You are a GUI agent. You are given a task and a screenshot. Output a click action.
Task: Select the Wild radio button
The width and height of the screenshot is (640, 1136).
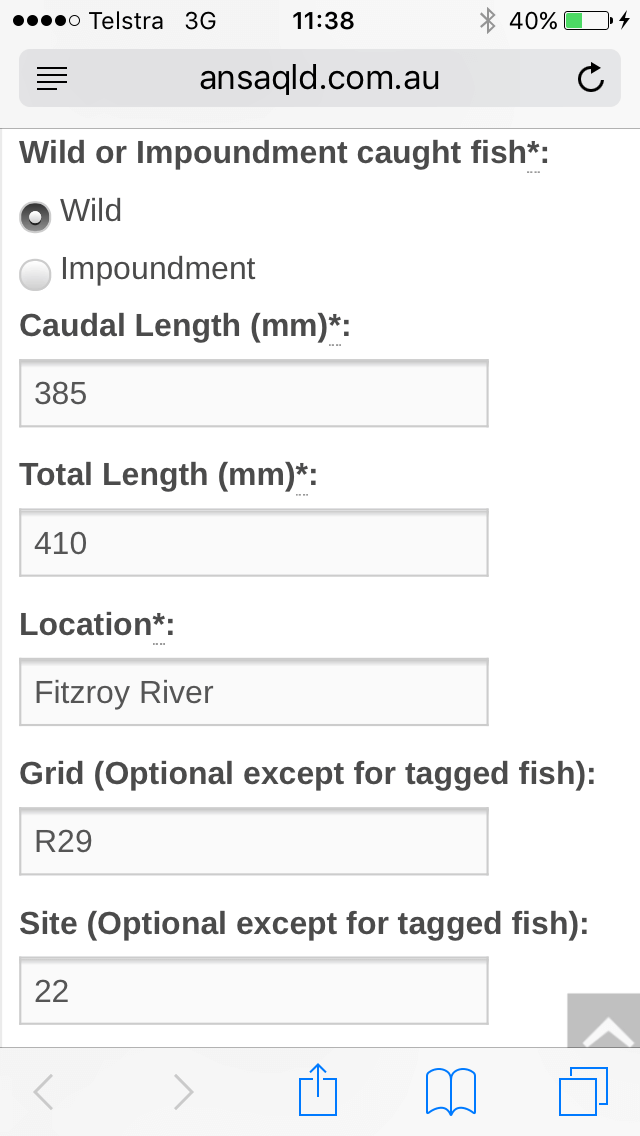click(x=35, y=216)
